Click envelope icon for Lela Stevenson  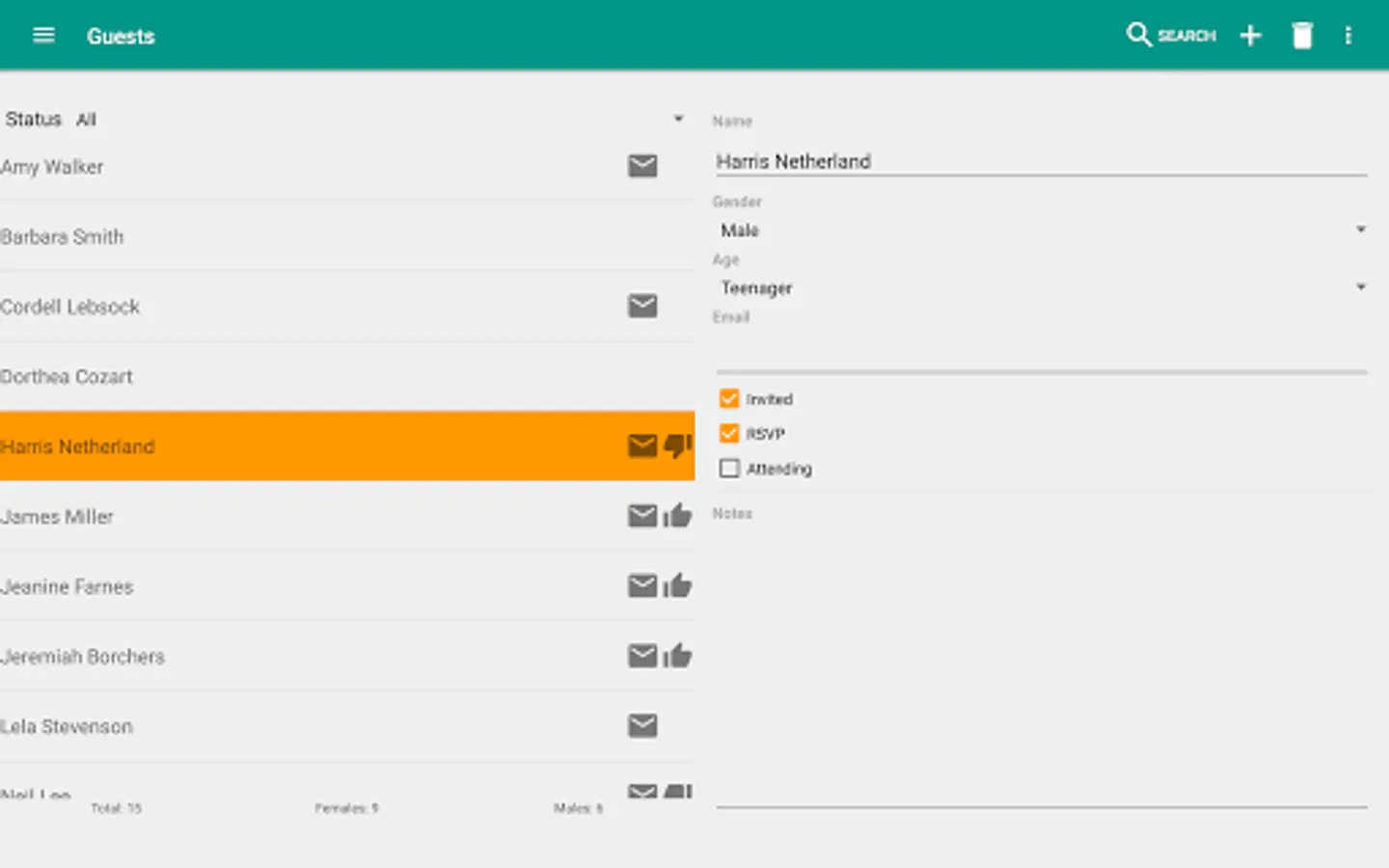coord(642,725)
